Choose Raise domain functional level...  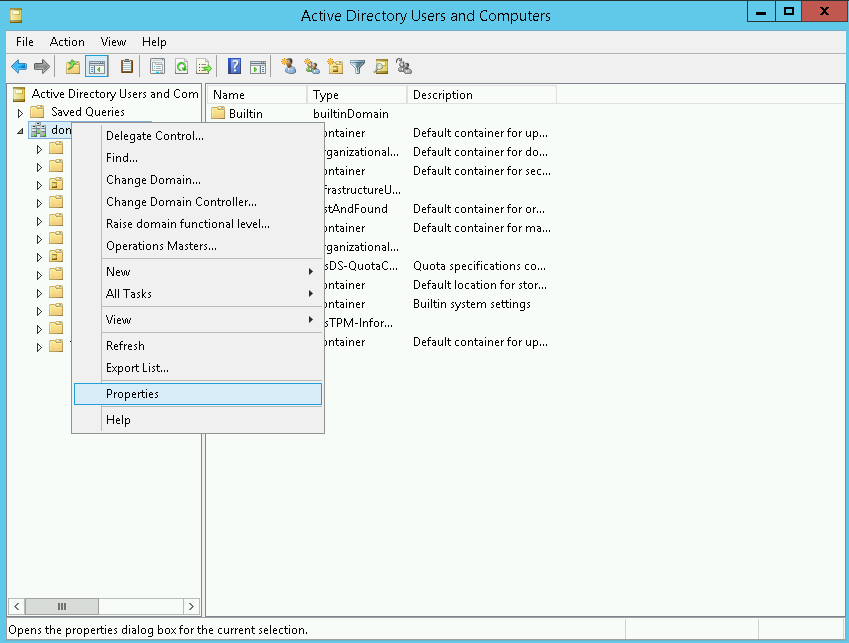pyautogui.click(x=198, y=224)
